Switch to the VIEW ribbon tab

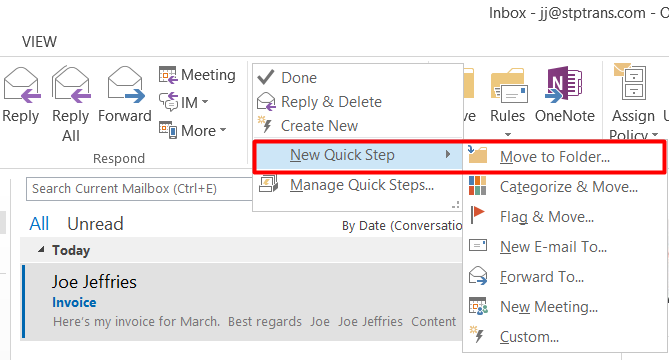[39, 42]
